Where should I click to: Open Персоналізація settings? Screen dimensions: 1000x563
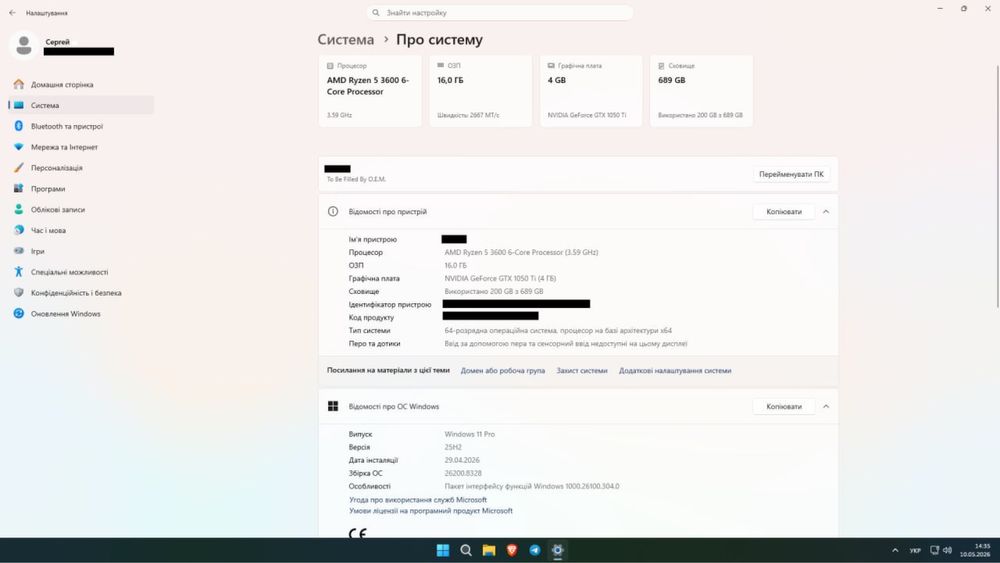pos(81,168)
